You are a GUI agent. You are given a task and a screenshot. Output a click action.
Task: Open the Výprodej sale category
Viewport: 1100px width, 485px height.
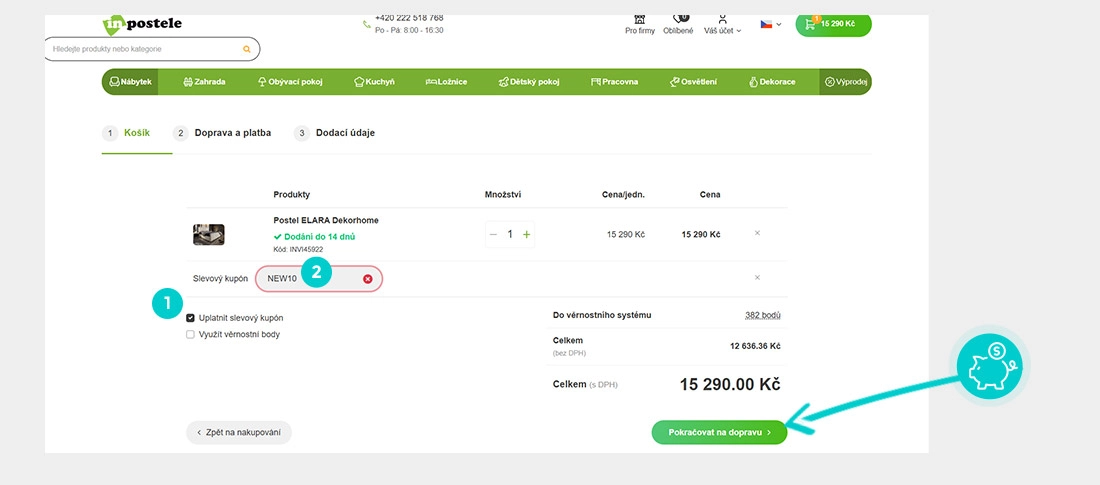[x=845, y=81]
